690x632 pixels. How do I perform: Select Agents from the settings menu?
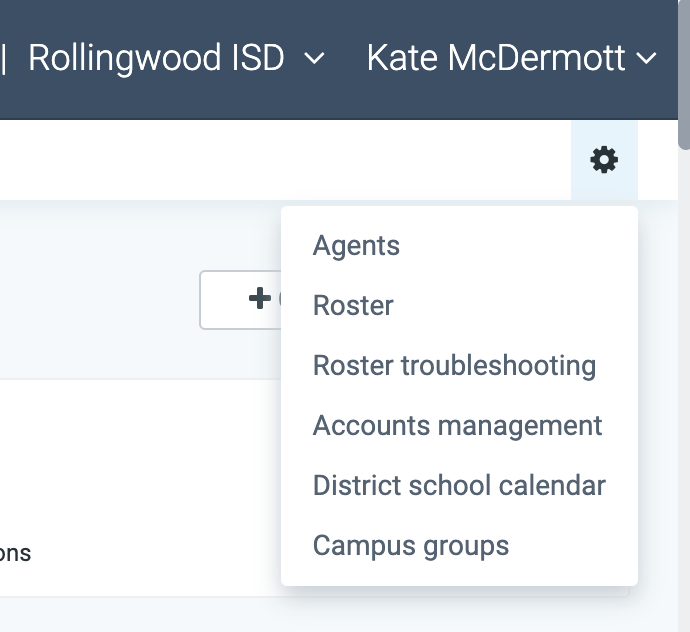[459, 245]
